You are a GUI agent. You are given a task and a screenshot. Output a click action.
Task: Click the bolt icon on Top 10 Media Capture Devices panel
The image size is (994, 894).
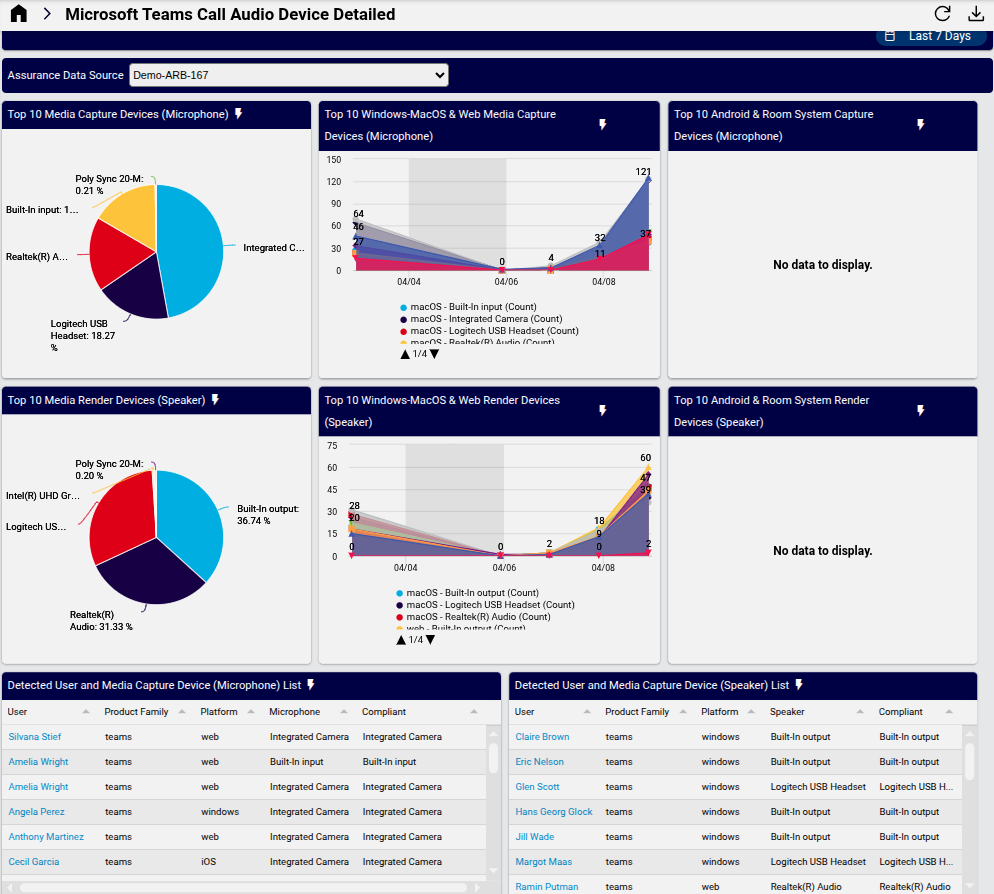coord(239,113)
